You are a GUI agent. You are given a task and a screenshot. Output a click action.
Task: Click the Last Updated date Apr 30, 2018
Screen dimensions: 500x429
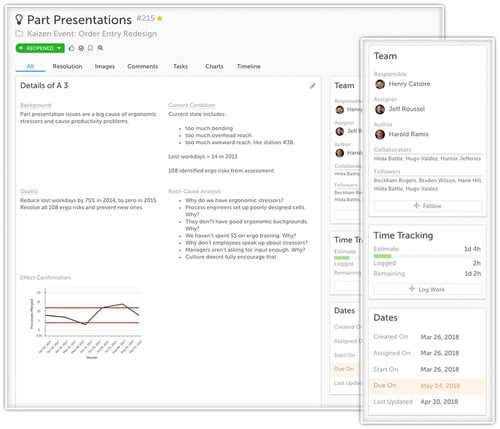pos(439,402)
